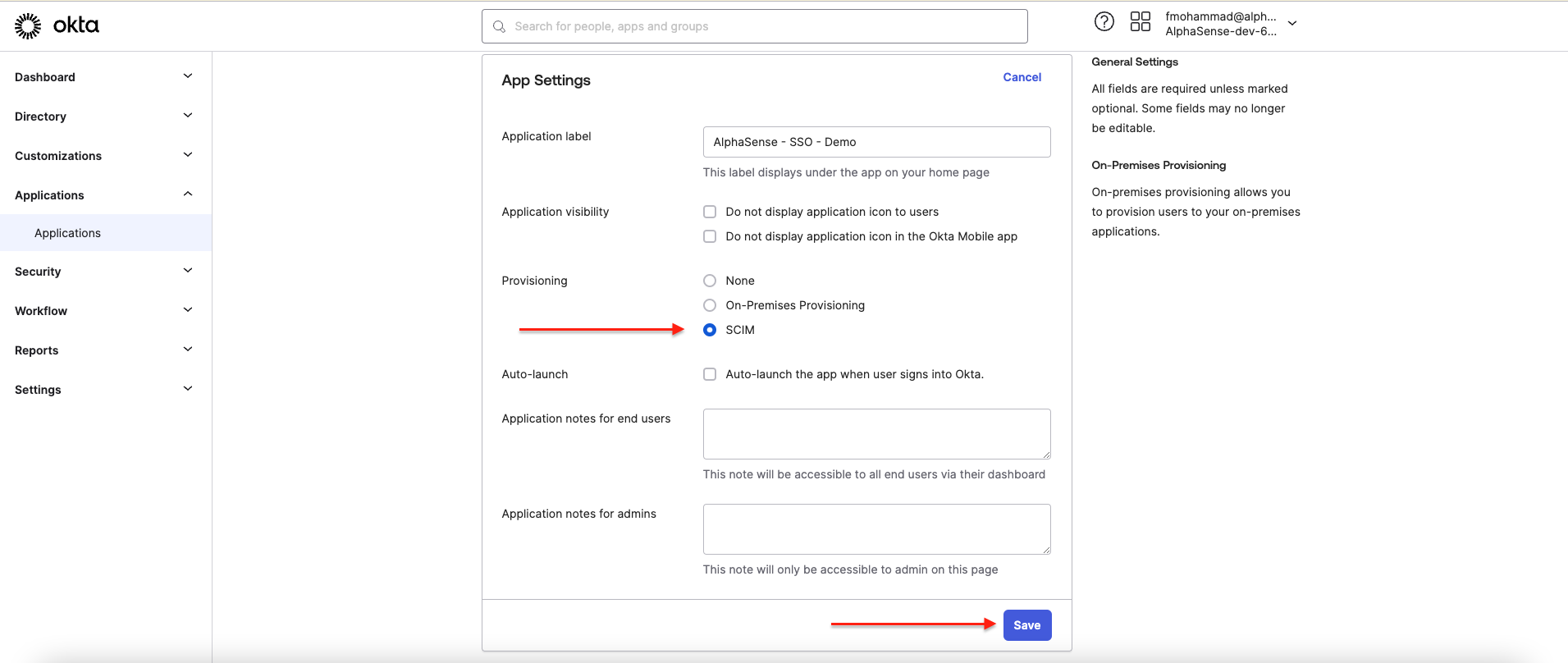
Task: Click the Customizations chevron arrow
Action: pyautogui.click(x=188, y=155)
